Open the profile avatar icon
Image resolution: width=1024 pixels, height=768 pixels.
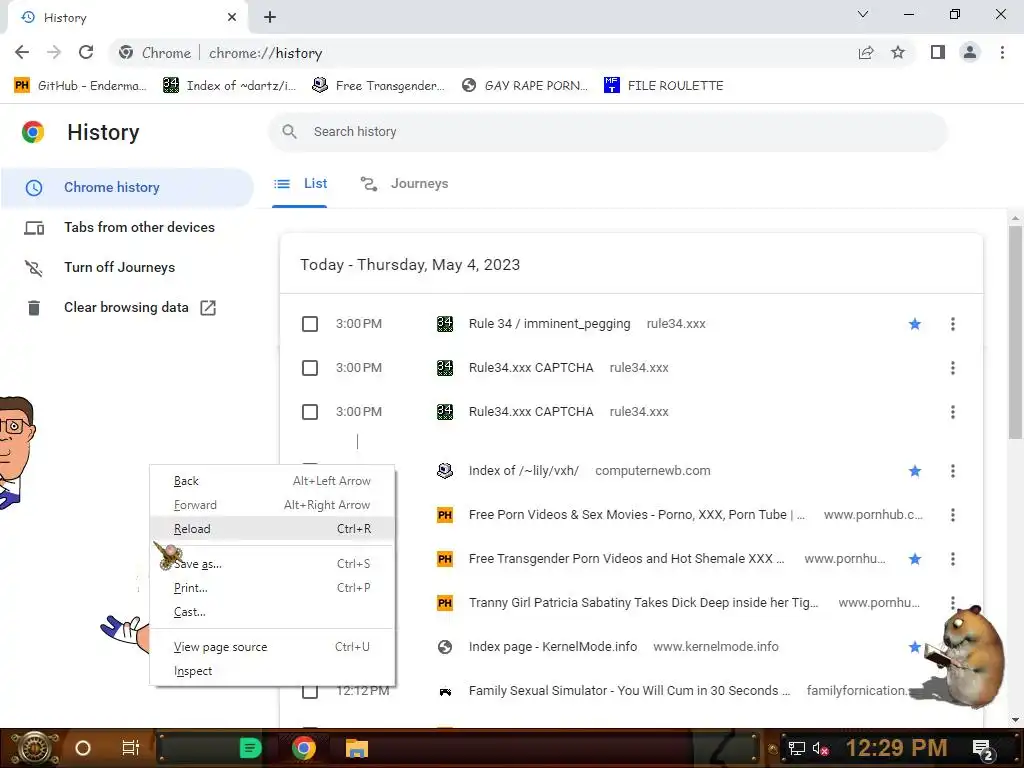point(970,52)
